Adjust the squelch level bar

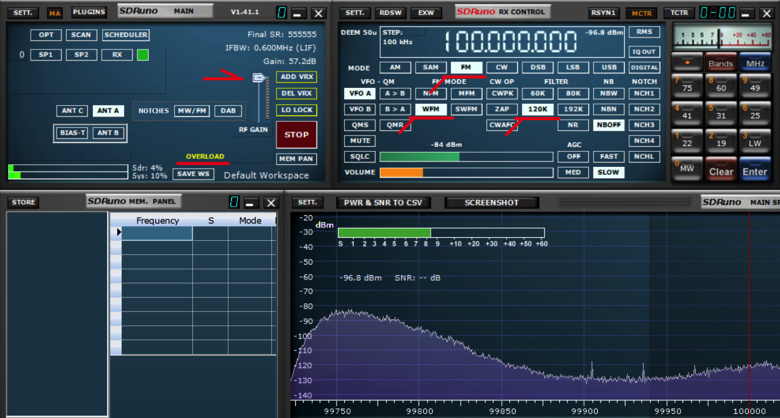coord(466,157)
